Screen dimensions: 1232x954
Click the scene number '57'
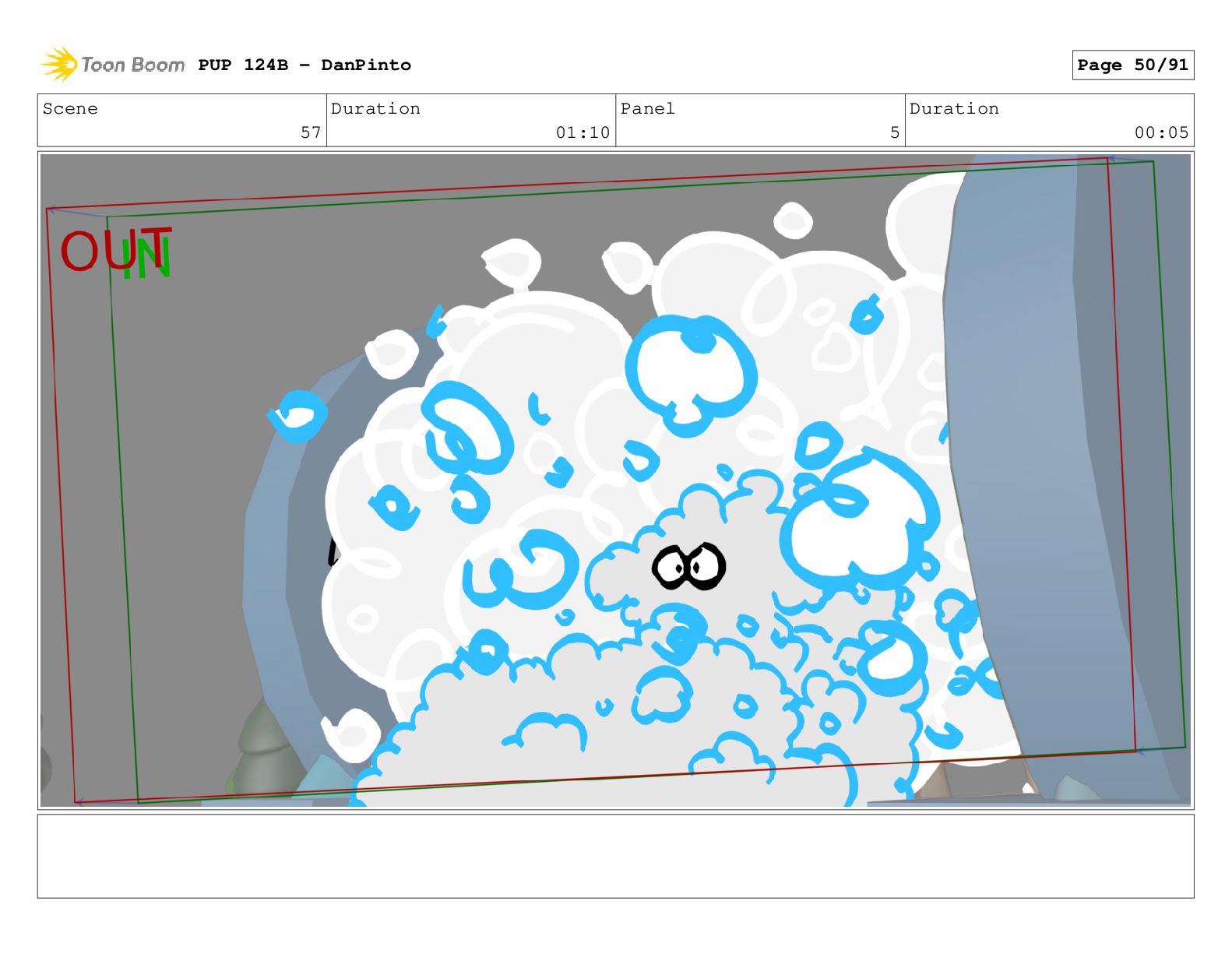[311, 132]
